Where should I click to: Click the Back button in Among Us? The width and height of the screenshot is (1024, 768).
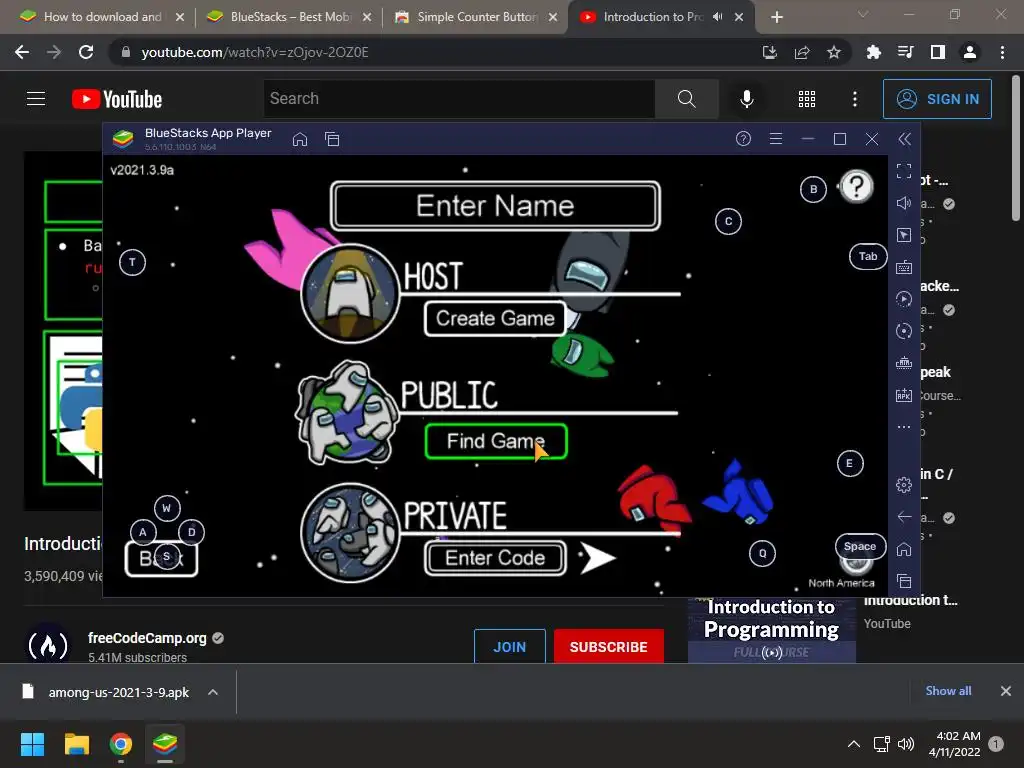[161, 559]
